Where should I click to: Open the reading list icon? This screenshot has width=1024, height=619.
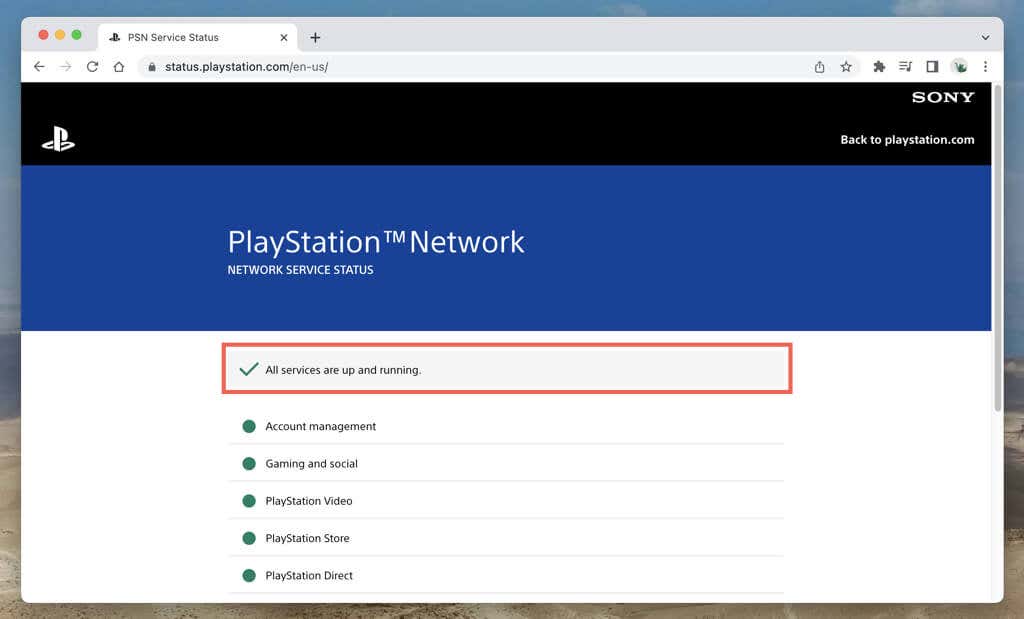(x=905, y=66)
